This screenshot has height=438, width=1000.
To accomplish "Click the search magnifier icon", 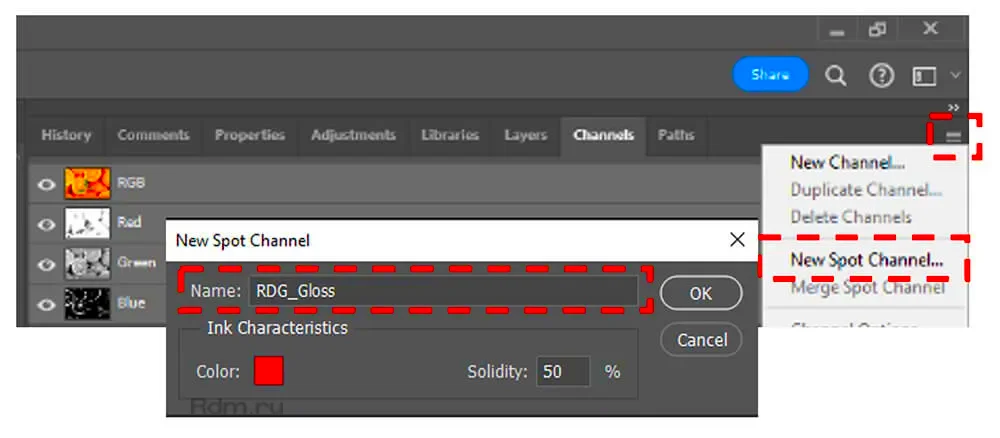I will coord(836,76).
